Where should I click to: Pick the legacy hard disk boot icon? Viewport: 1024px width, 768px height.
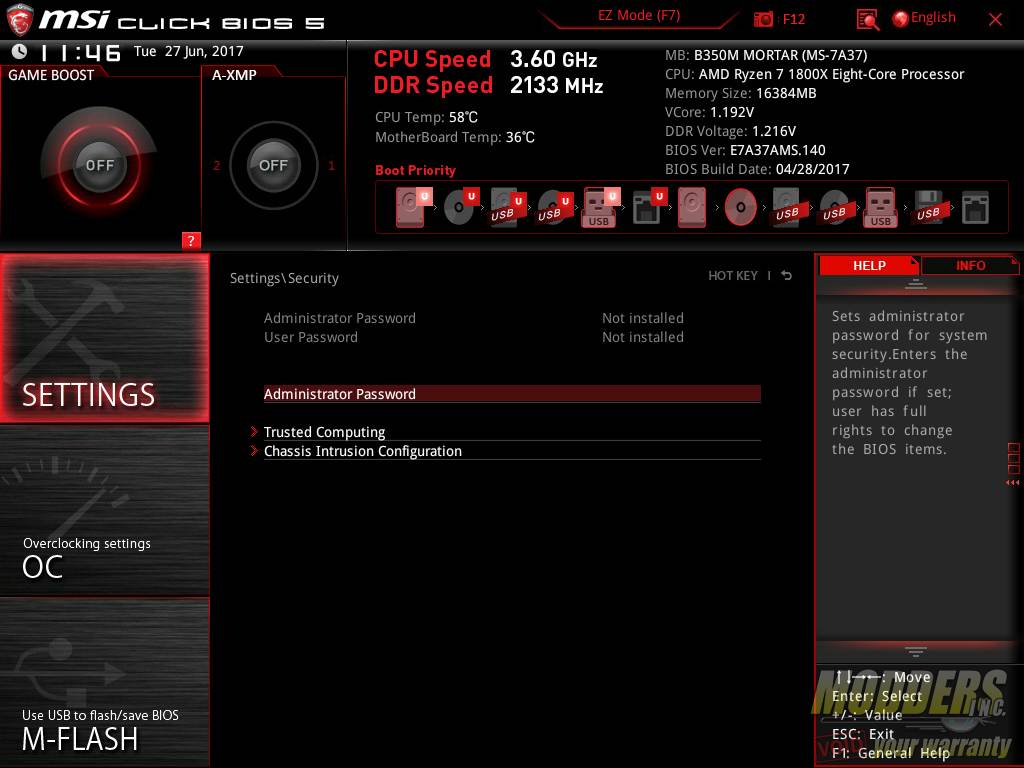pyautogui.click(x=692, y=207)
